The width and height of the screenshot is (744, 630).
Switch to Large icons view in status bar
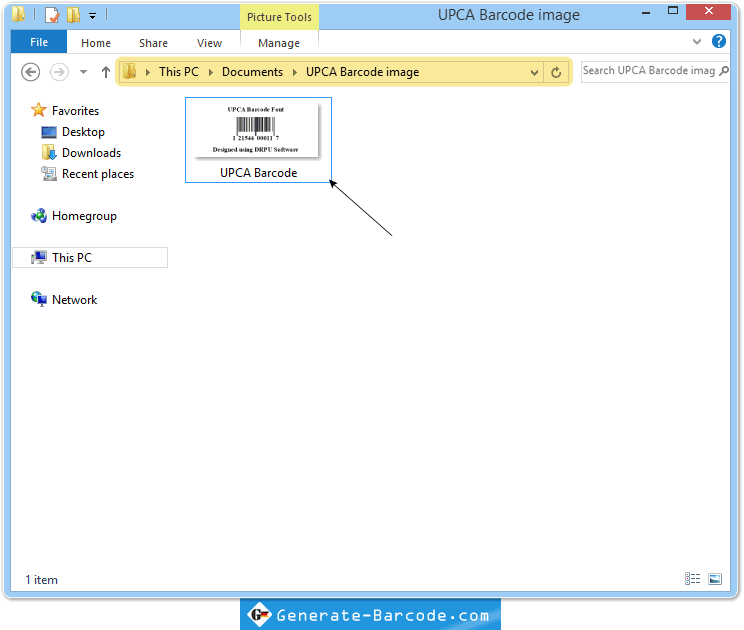pyautogui.click(x=715, y=579)
